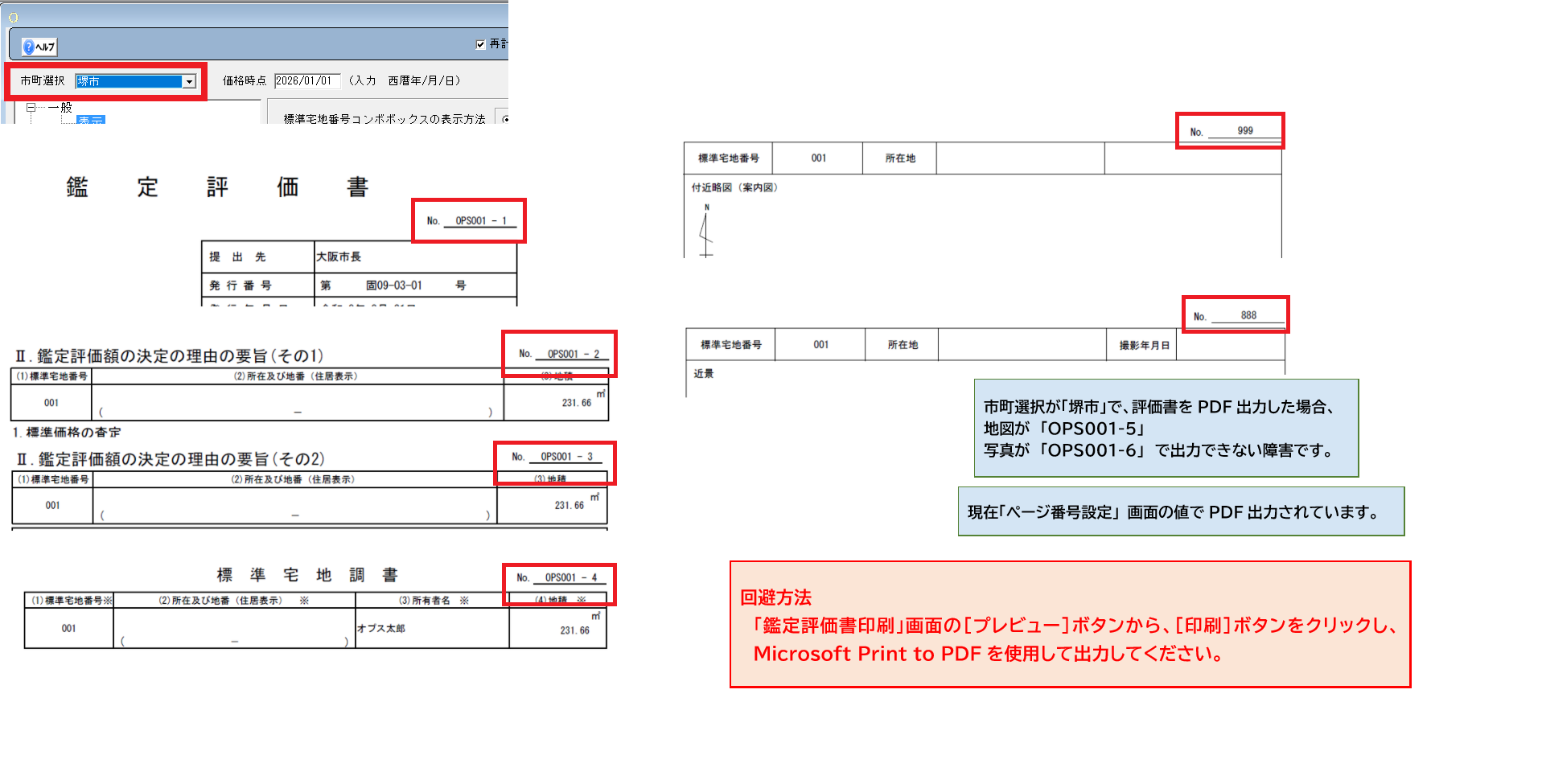Click the 価格時点 date field 2026/01/01
This screenshot has height=784, width=1542.
pyautogui.click(x=306, y=80)
